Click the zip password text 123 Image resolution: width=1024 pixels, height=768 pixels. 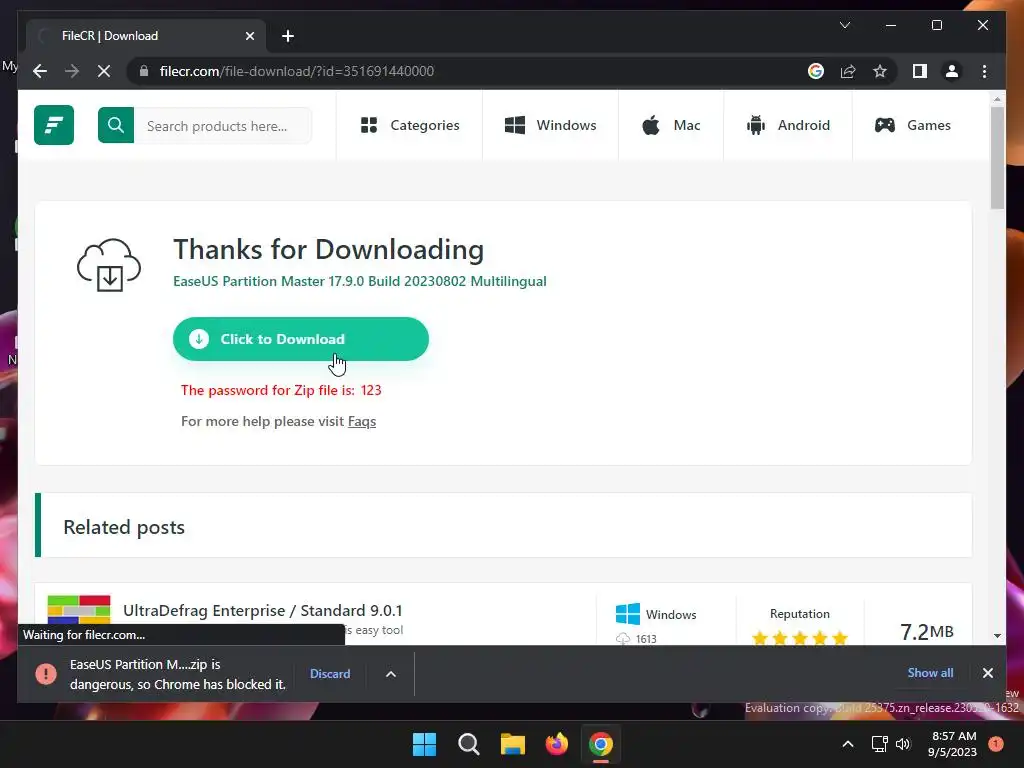371,390
